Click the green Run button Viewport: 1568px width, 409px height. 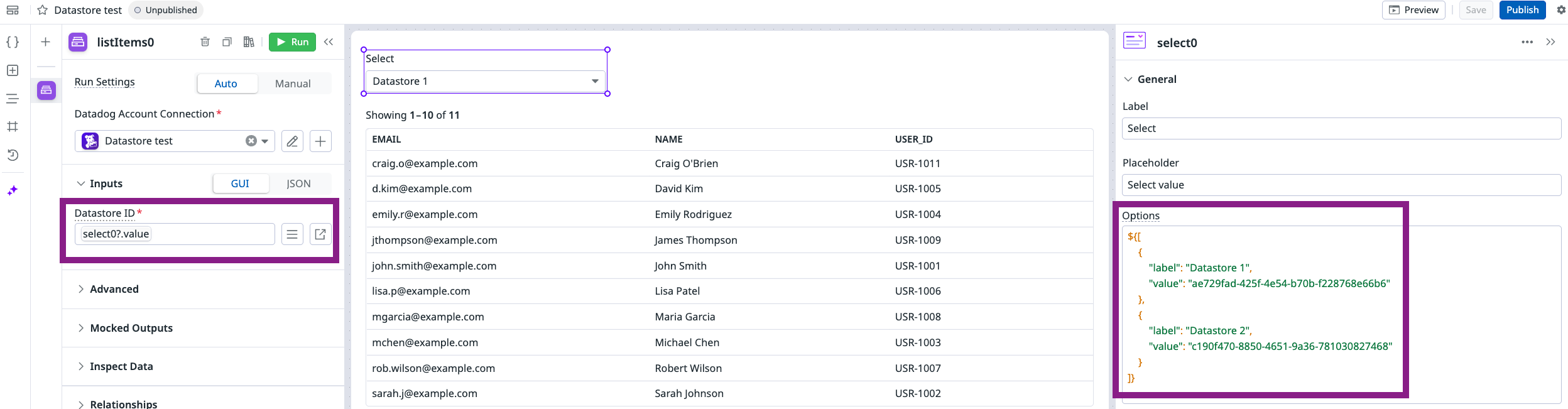click(x=292, y=42)
